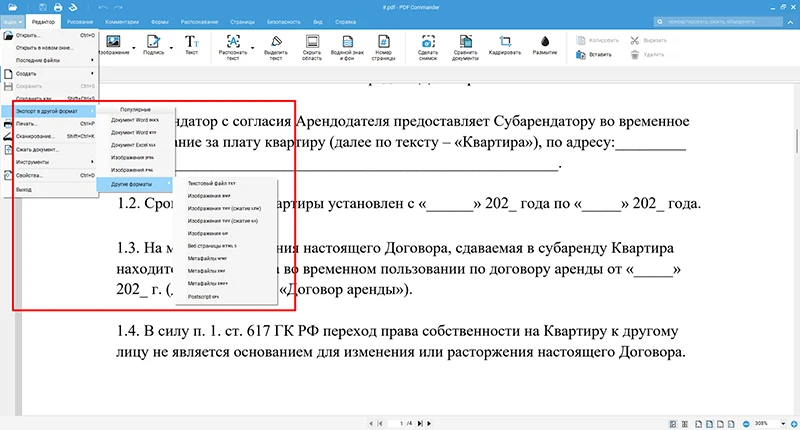This screenshot has width=800, height=430.
Task: Click the Копировать copy button
Action: point(597,40)
